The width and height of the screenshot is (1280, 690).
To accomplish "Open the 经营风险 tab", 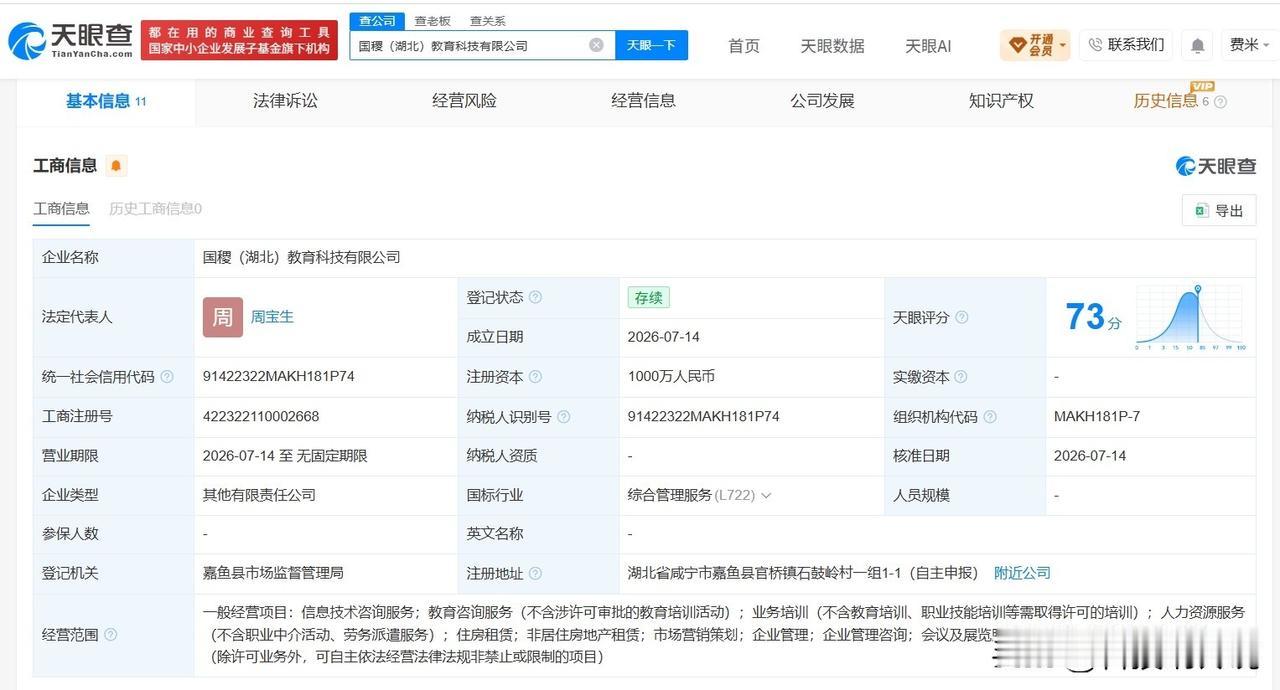I will (x=464, y=101).
